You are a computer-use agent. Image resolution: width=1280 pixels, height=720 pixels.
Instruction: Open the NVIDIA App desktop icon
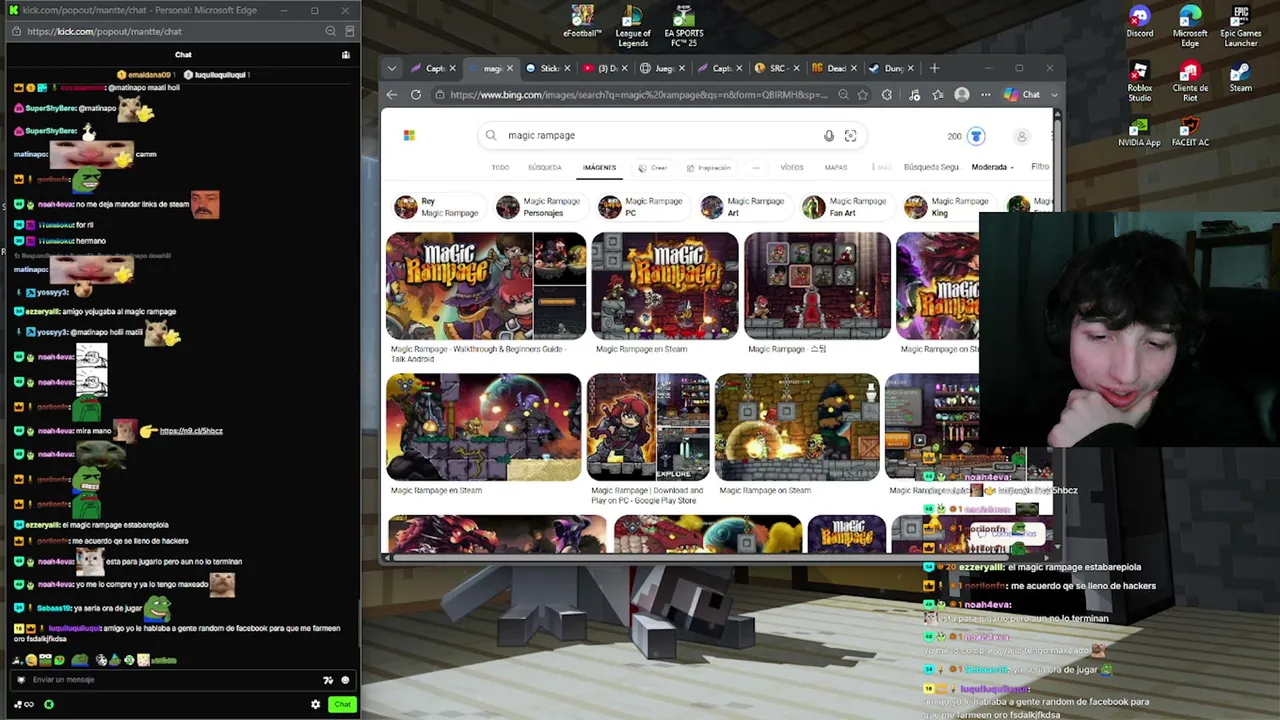pos(1139,132)
